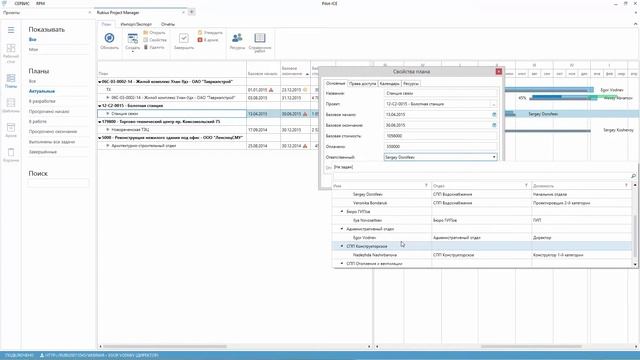Viewport: 640px width, 360px height.
Task: Collapse Административный отдел group in list
Action: (x=342, y=229)
